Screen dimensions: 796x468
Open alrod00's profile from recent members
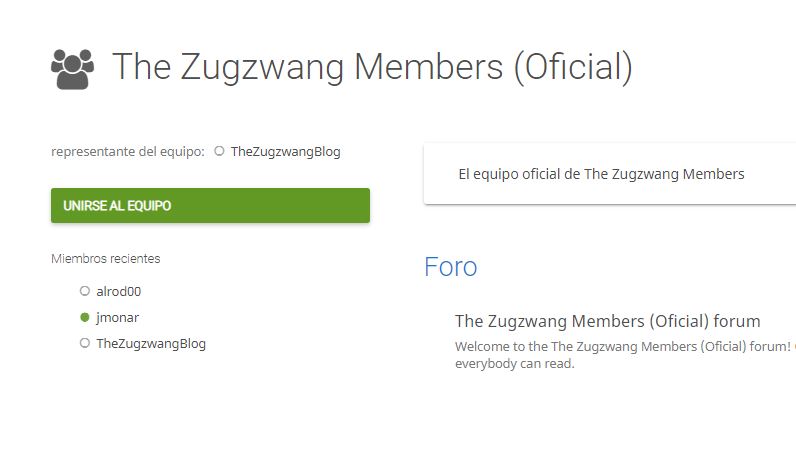[x=119, y=291]
